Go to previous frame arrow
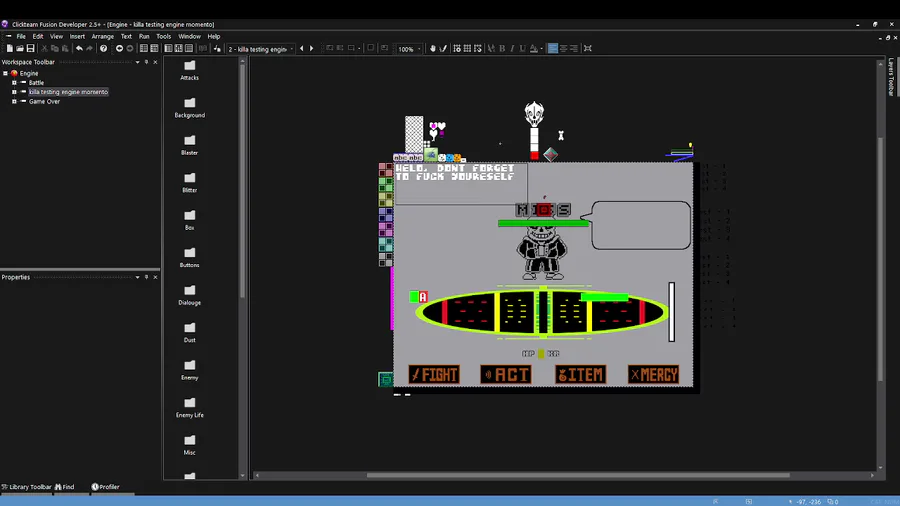Image resolution: width=900 pixels, height=506 pixels. click(302, 49)
